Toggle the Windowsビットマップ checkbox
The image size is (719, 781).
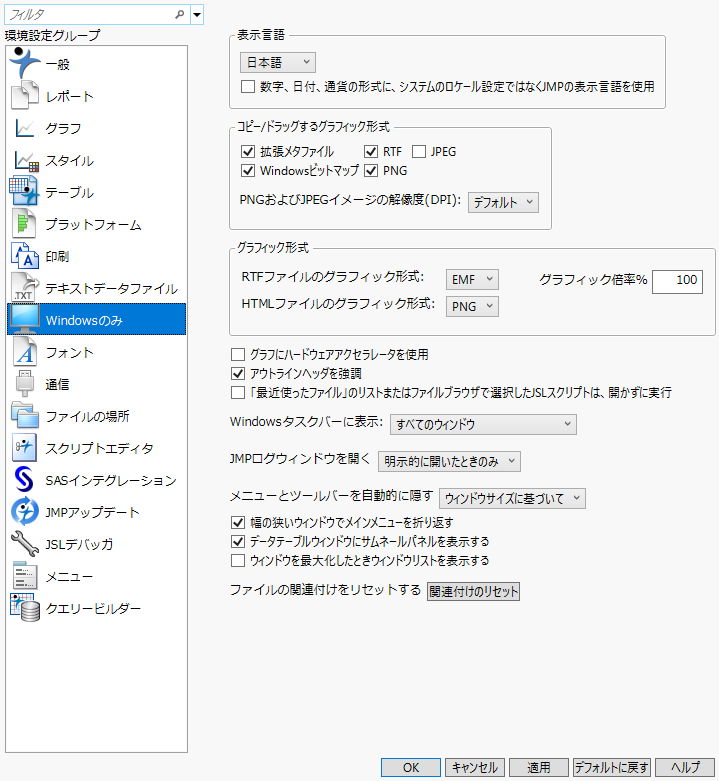[x=248, y=171]
